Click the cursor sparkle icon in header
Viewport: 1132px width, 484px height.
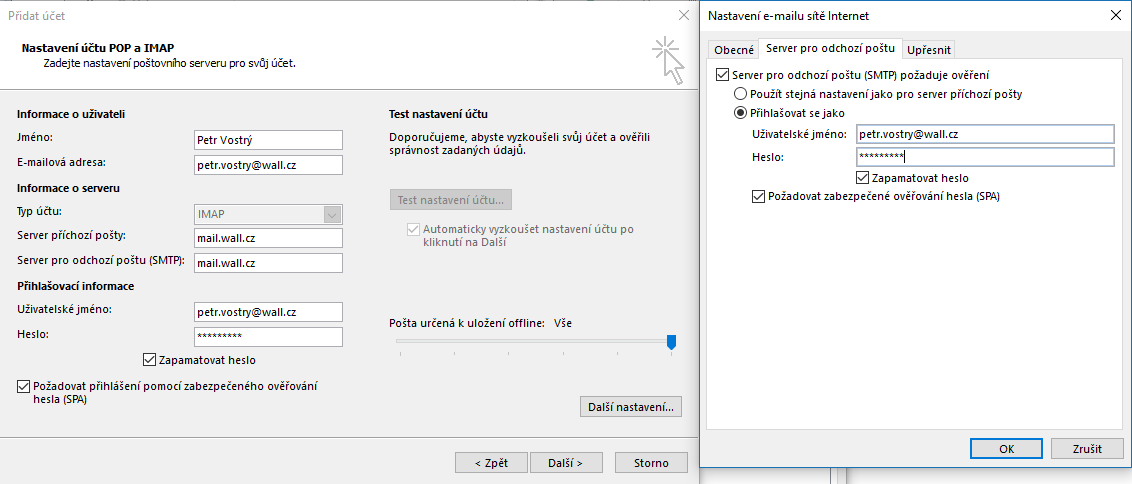tap(668, 62)
